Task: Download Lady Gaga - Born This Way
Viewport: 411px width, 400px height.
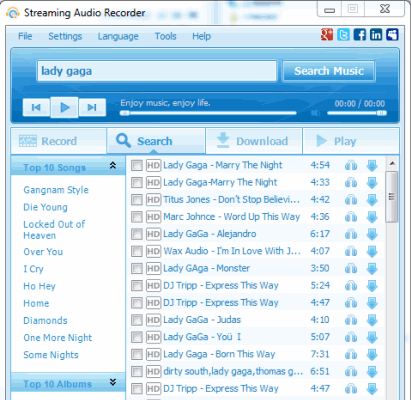Action: point(372,354)
